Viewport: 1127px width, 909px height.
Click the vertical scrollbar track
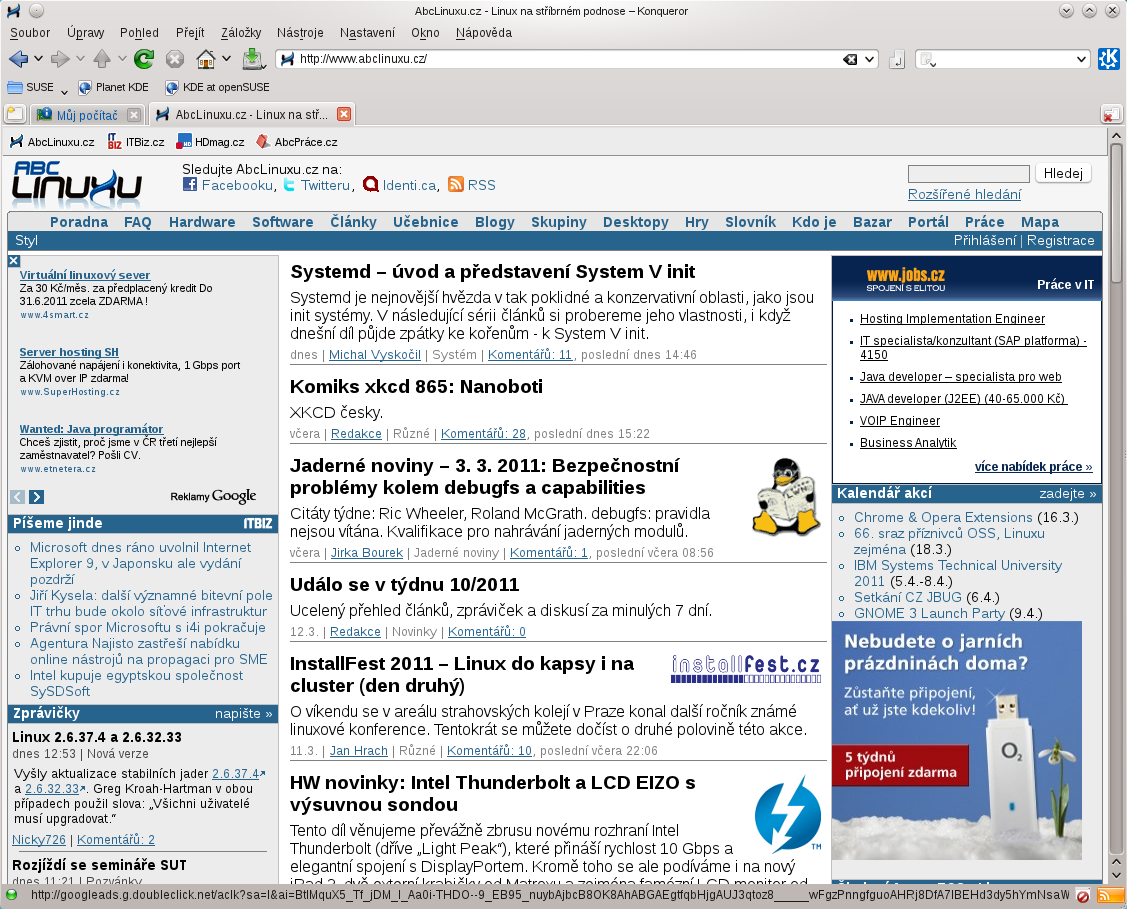pyautogui.click(x=1116, y=496)
